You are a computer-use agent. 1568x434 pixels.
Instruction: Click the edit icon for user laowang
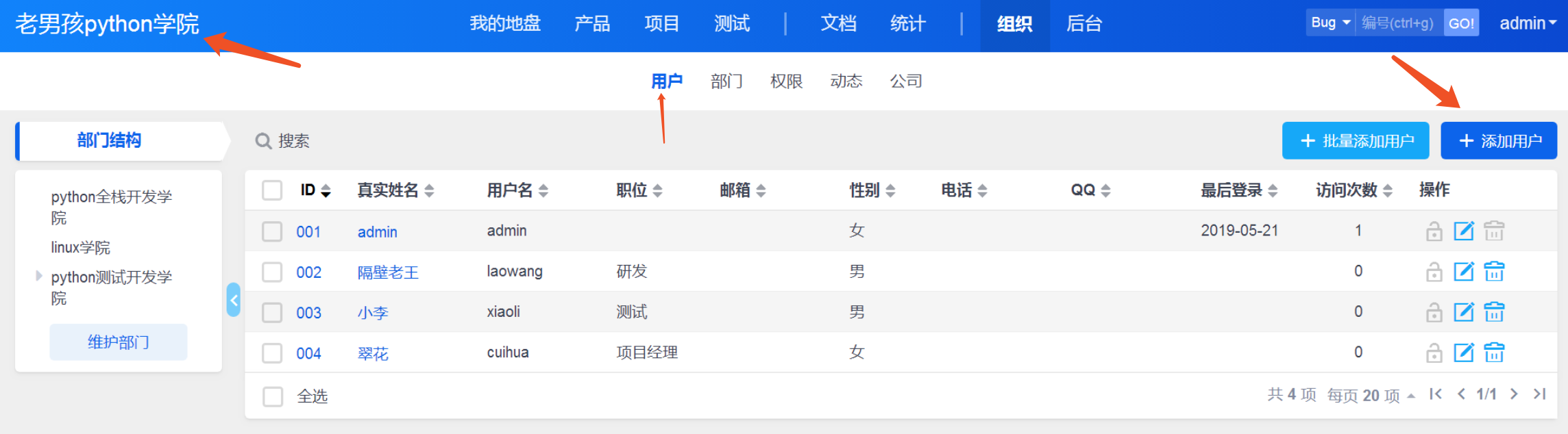pos(1463,272)
